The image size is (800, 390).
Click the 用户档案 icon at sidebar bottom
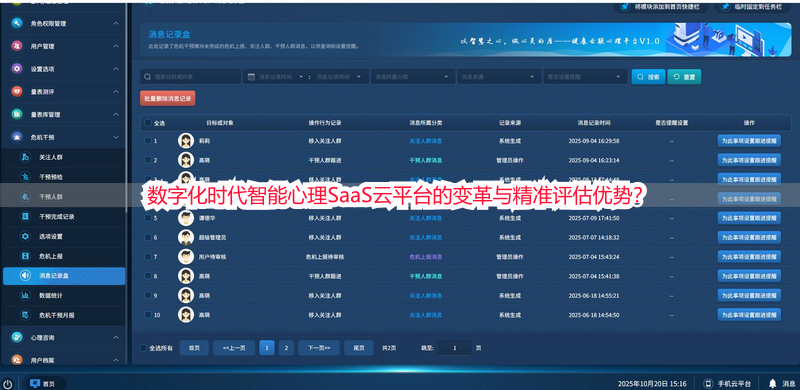click(x=17, y=360)
